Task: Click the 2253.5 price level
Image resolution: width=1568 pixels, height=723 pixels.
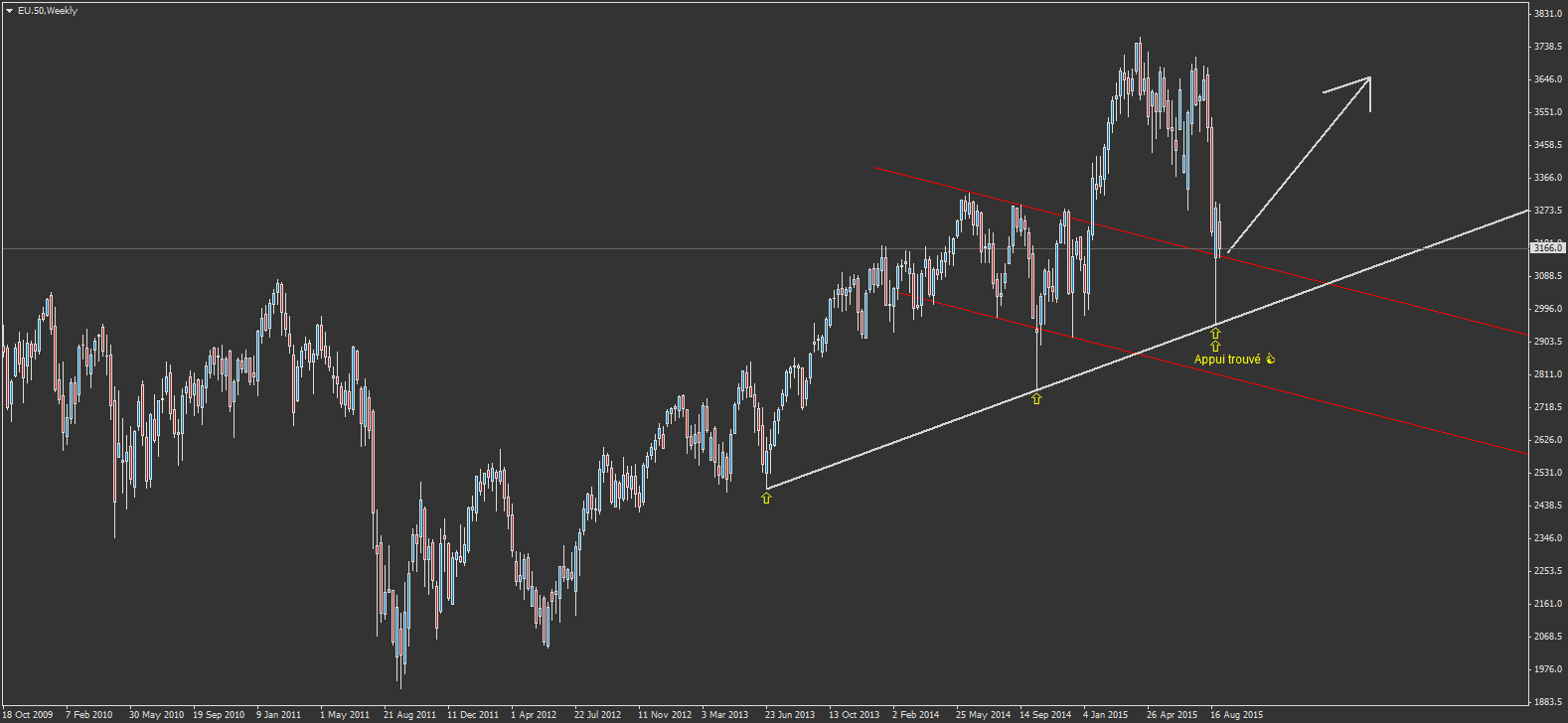Action: [x=1548, y=571]
